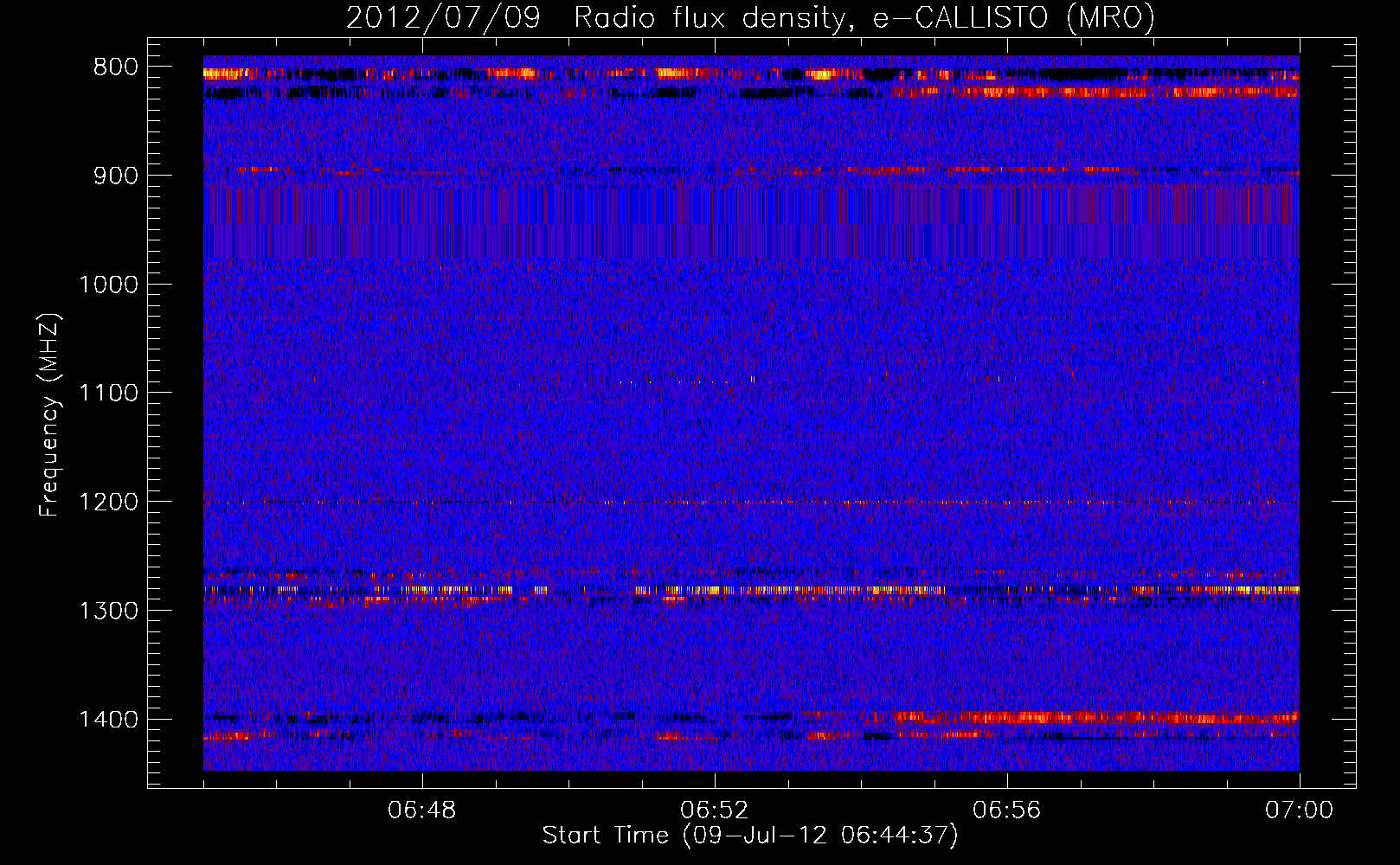Click the 1400 frequency tick label

(108, 720)
